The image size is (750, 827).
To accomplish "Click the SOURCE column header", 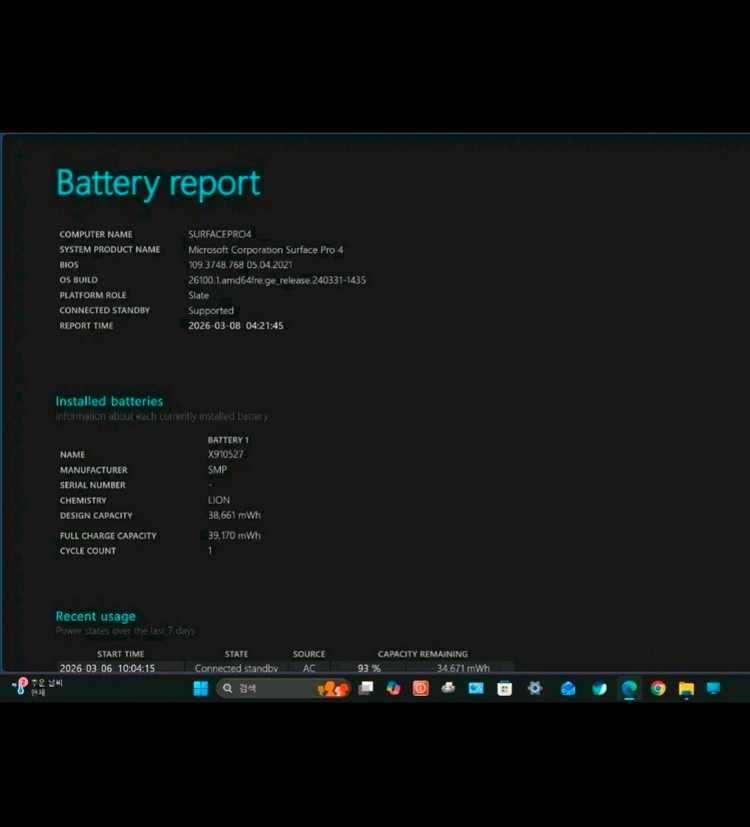I will 309,654.
